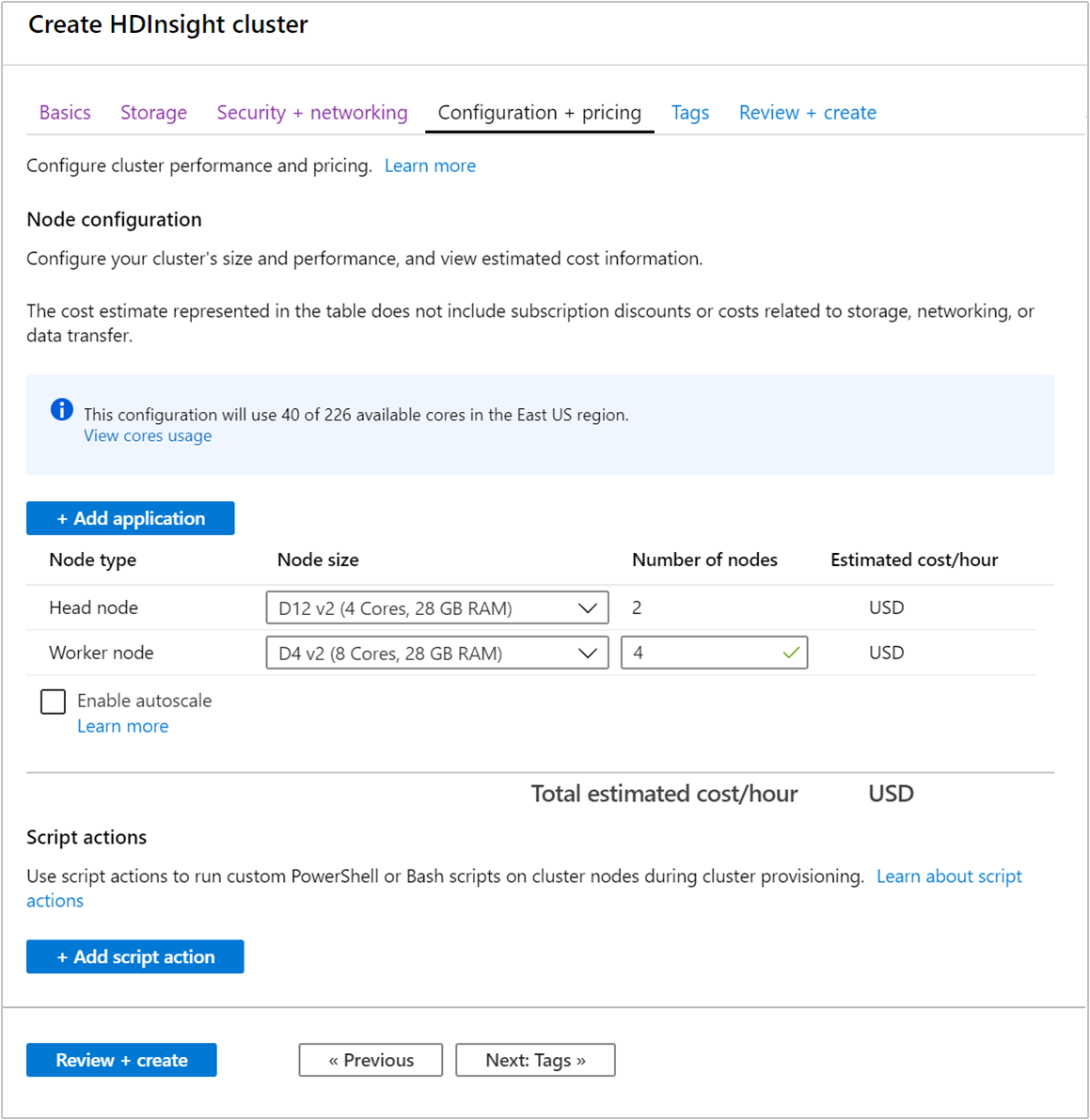Click the plus icon on Add application

pyautogui.click(x=63, y=518)
